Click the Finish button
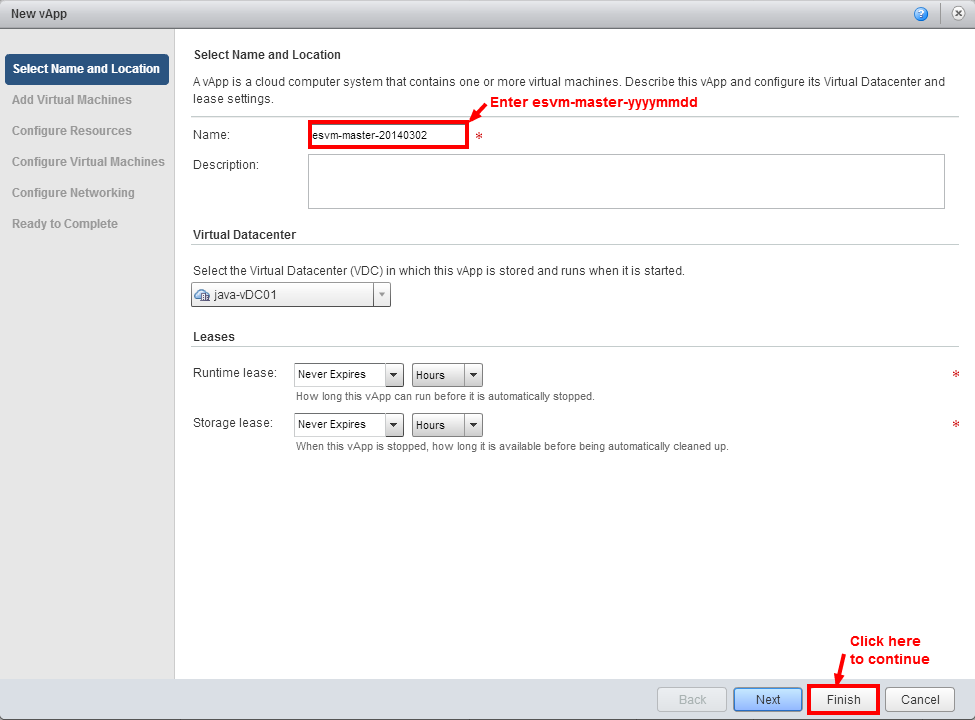Viewport: 975px width, 720px height. pyautogui.click(x=843, y=700)
